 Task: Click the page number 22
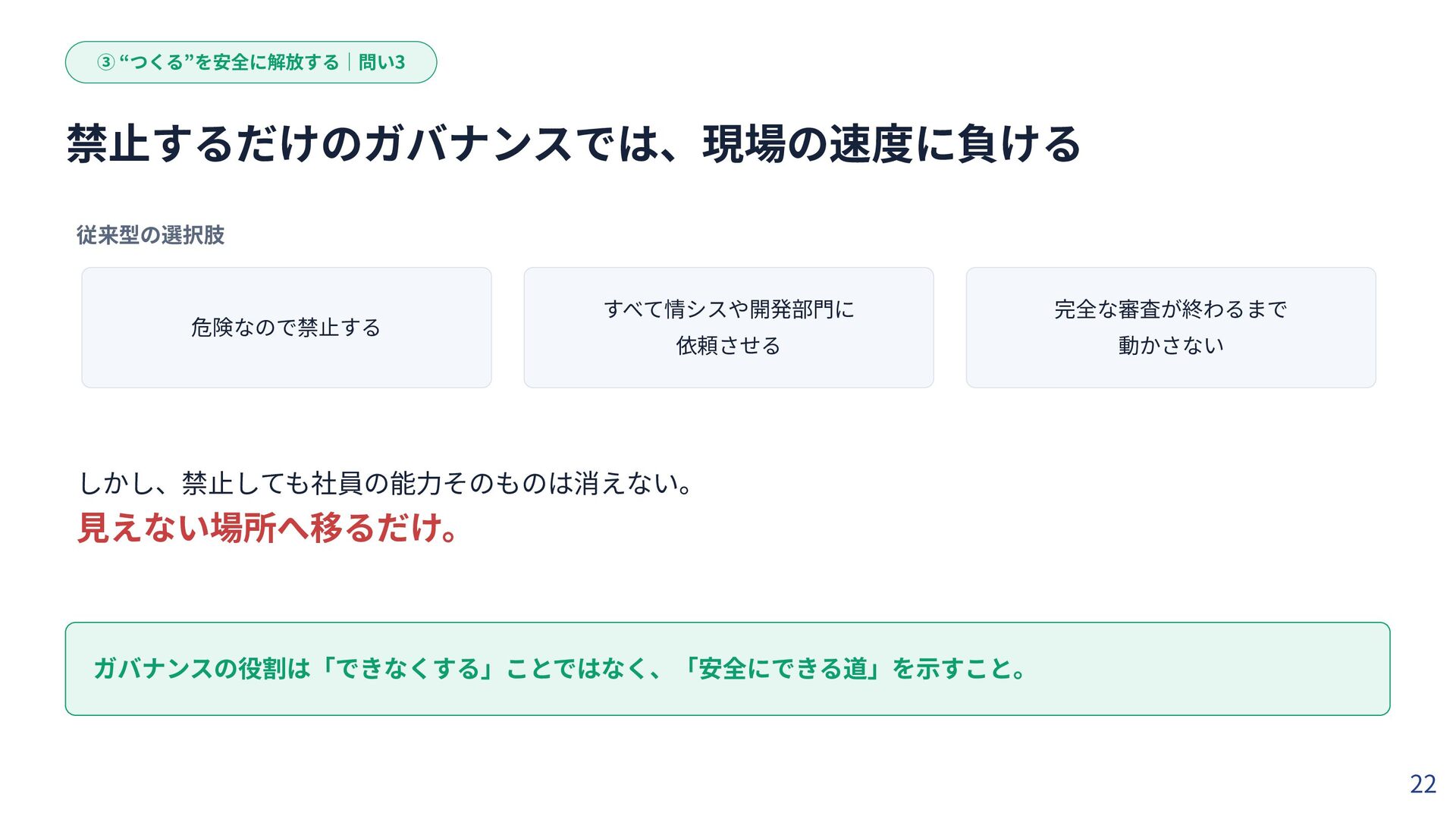tap(1423, 784)
